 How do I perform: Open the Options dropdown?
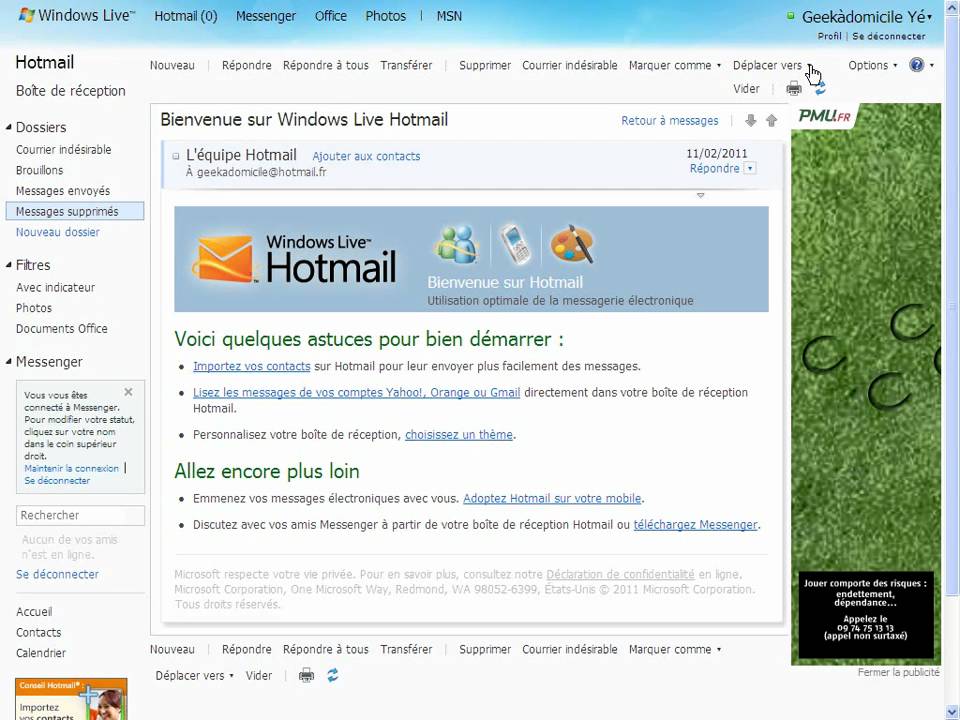click(x=872, y=66)
